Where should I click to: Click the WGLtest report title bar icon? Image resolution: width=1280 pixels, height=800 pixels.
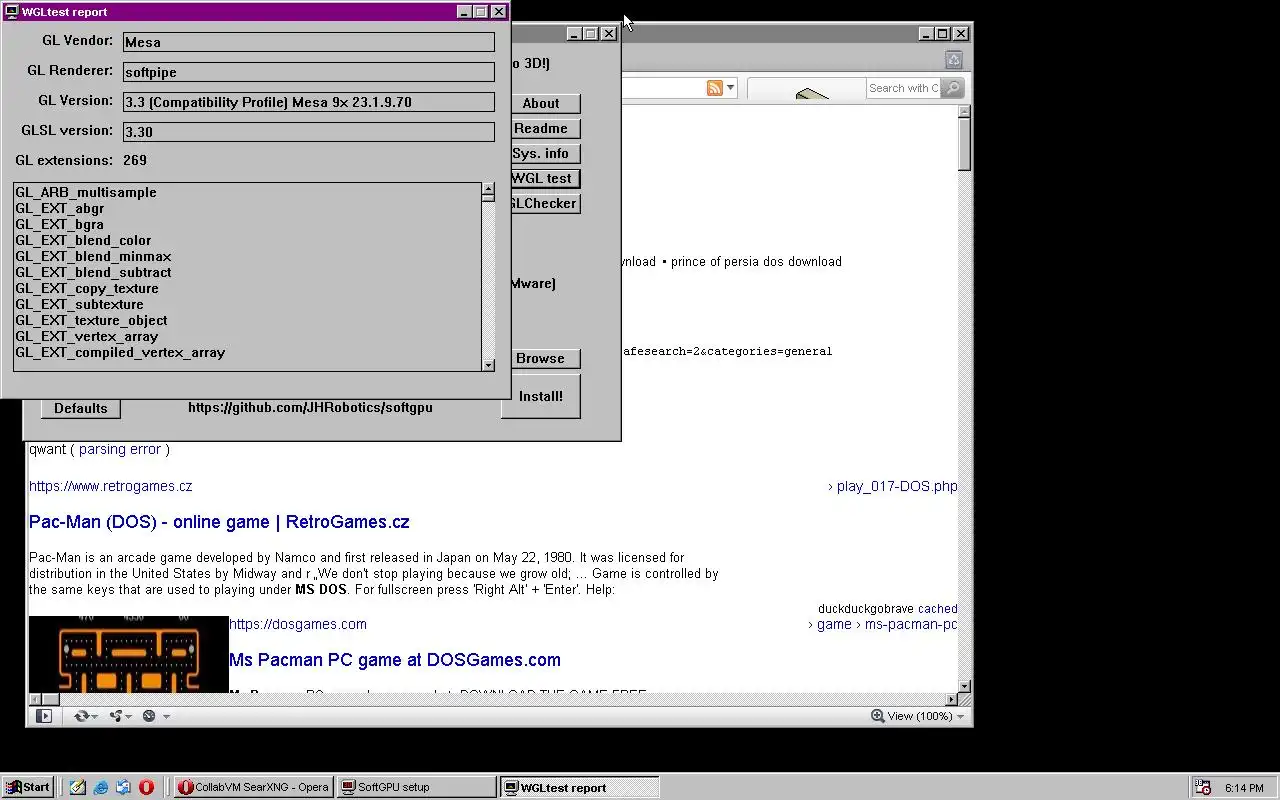[x=11, y=12]
